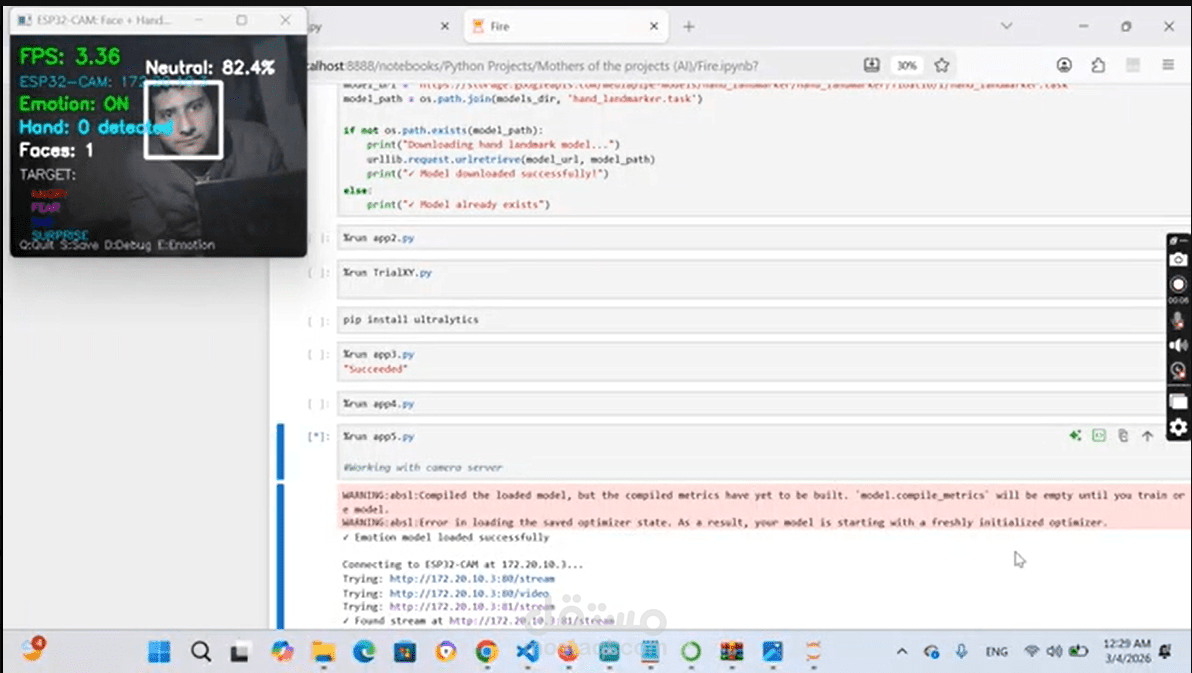This screenshot has height=673, width=1192.
Task: Open Microsoft Store from the taskbar
Action: click(x=404, y=652)
